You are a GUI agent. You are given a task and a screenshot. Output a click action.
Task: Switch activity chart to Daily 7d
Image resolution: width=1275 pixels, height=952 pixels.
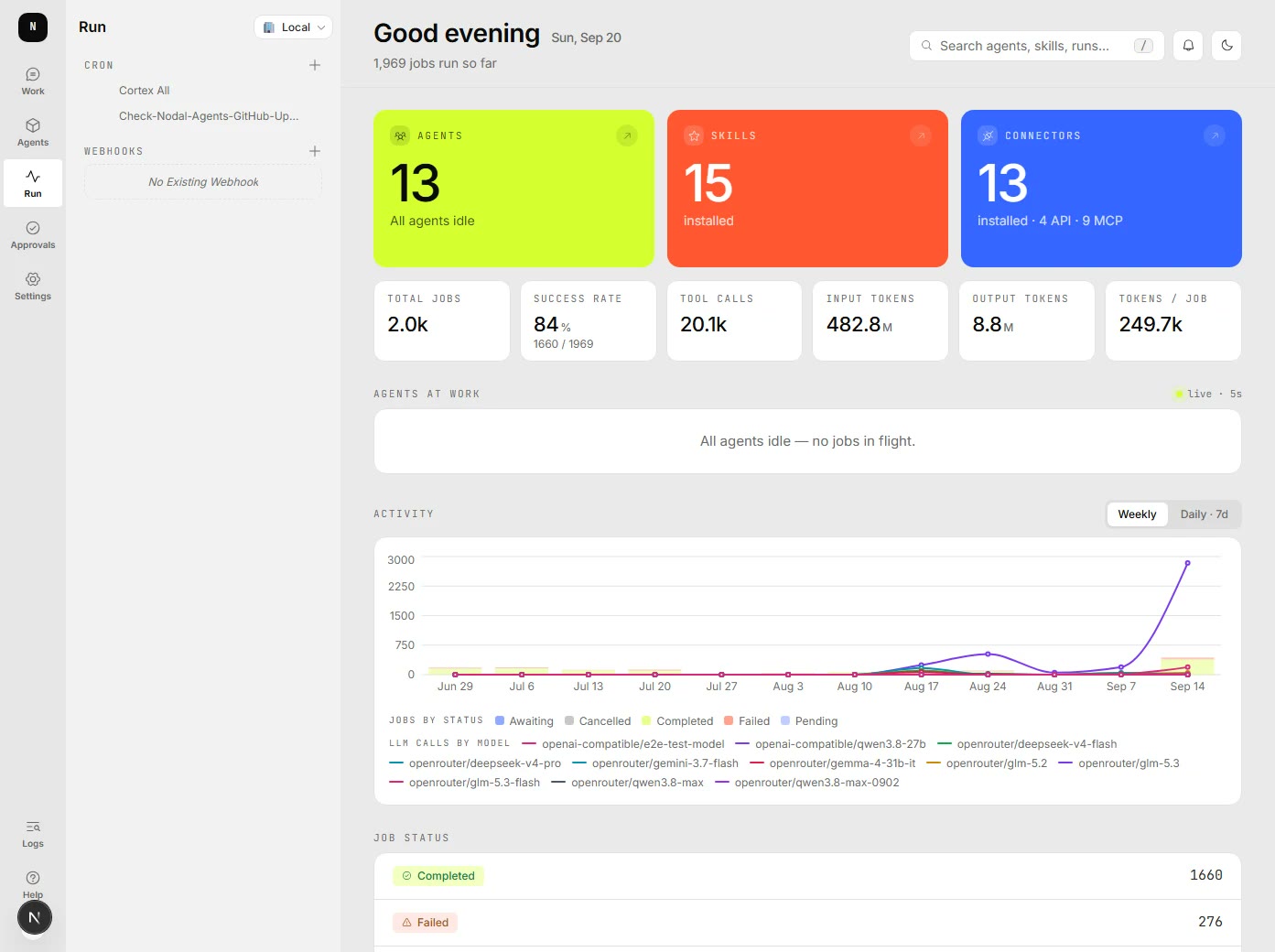[x=1204, y=514]
